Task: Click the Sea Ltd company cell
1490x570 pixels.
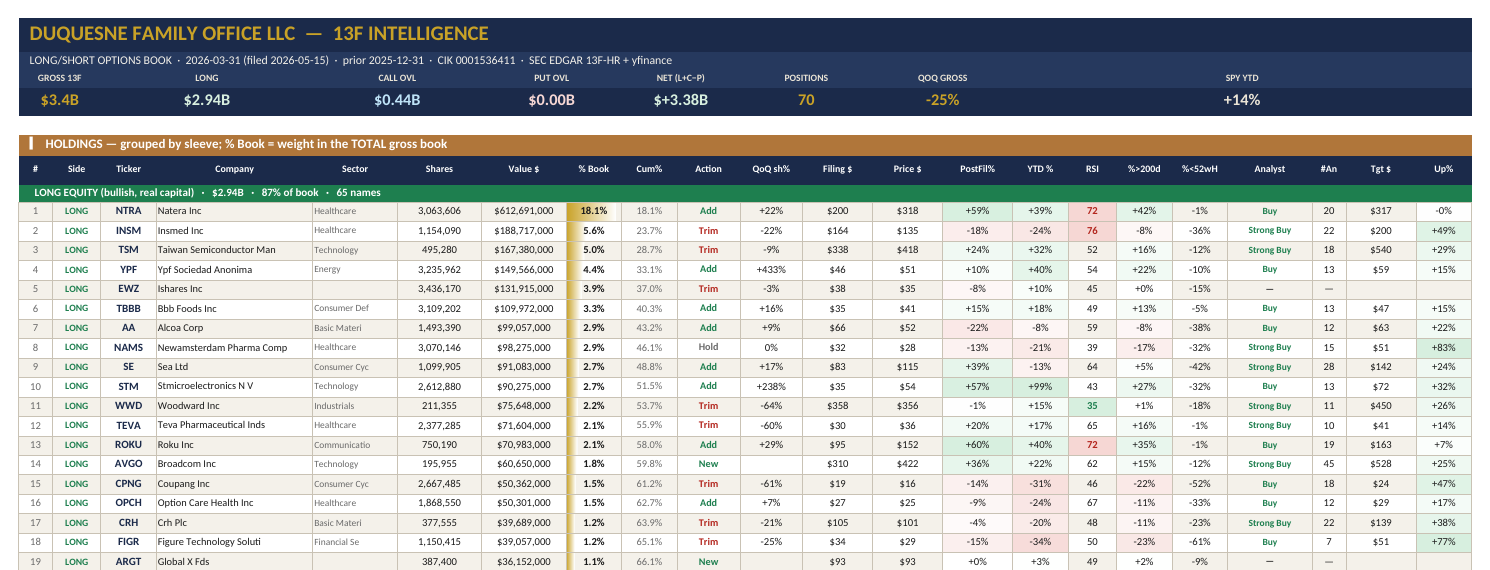Action: pyautogui.click(x=233, y=367)
